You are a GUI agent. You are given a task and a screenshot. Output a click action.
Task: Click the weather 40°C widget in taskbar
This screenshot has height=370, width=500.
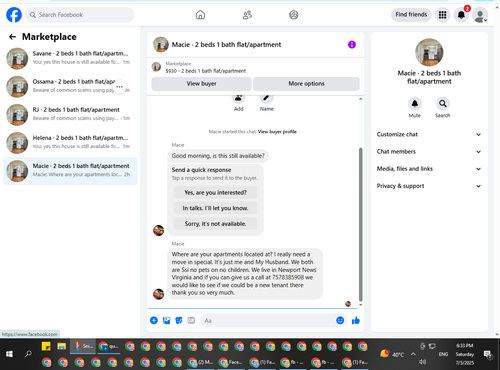pos(392,354)
